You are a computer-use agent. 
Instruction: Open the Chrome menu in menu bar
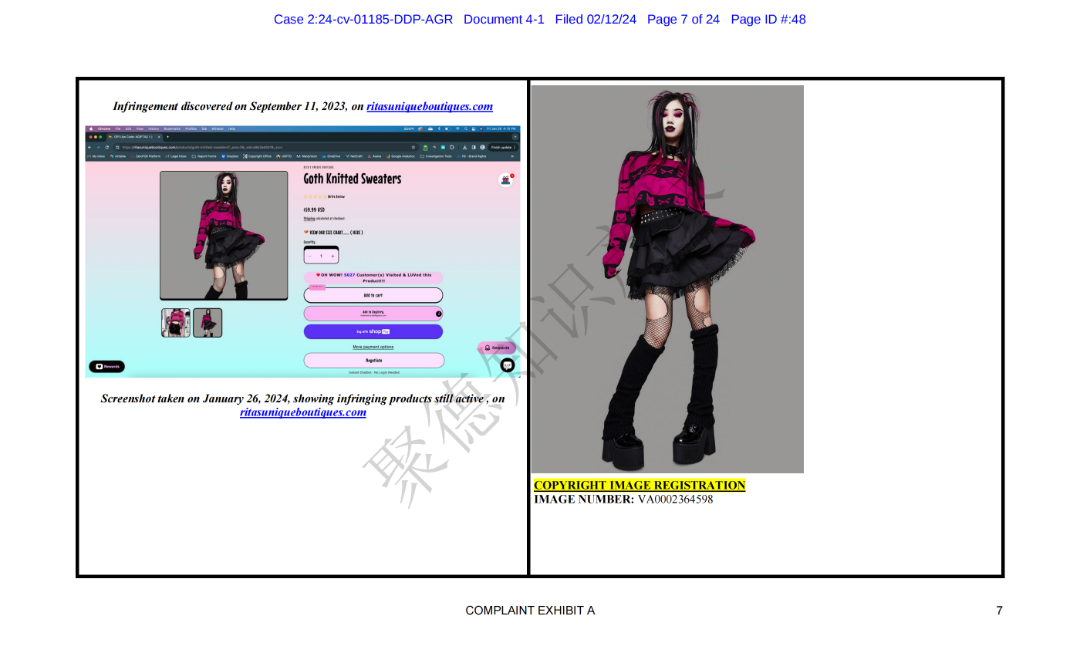pos(104,129)
